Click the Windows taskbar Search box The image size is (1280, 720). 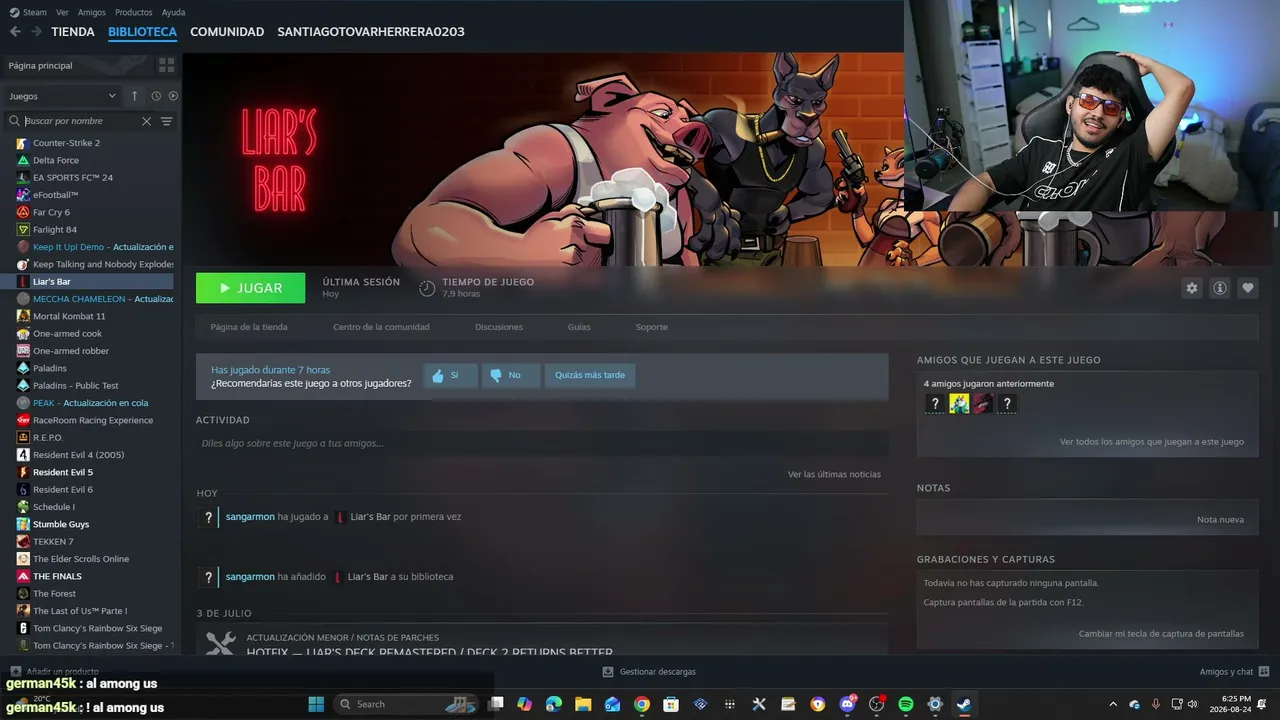(404, 704)
